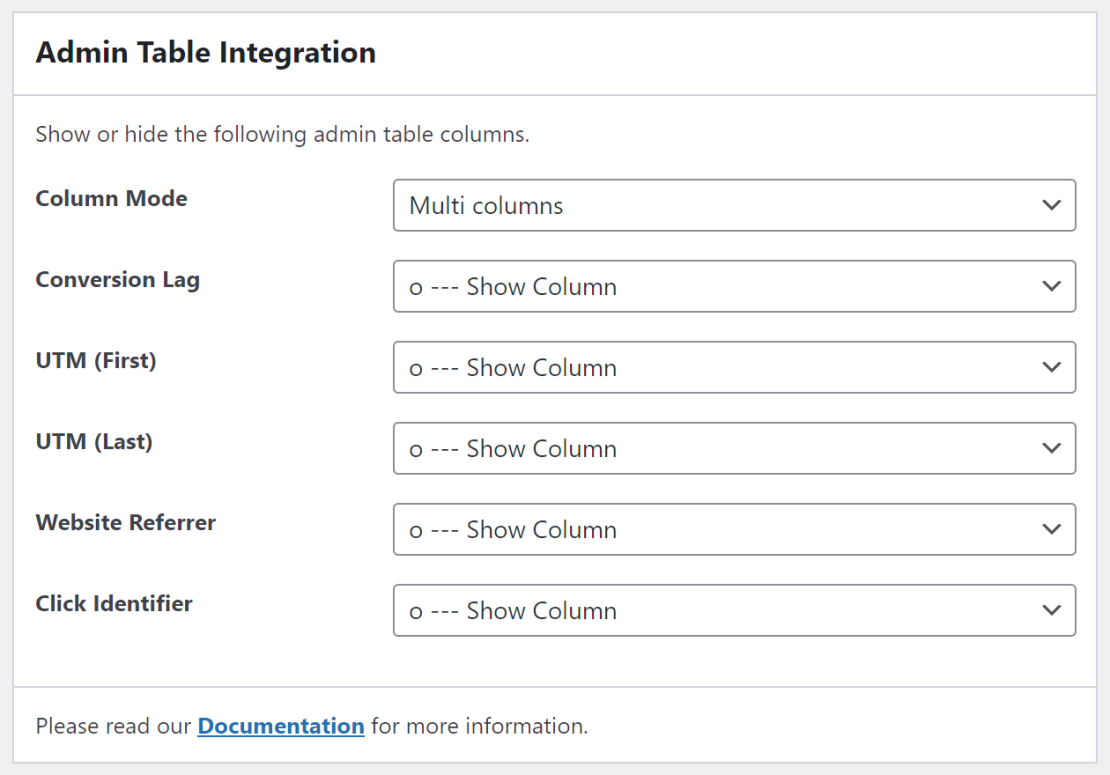Open the Documentation link
The height and width of the screenshot is (775, 1110).
pyautogui.click(x=280, y=726)
